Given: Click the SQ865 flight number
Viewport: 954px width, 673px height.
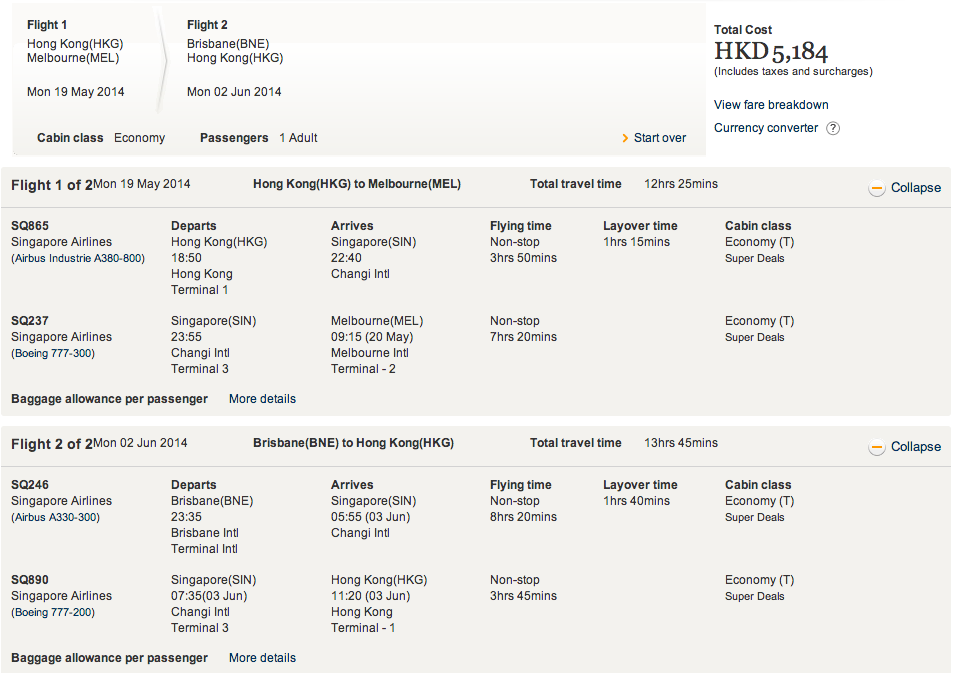Looking at the screenshot, I should (30, 226).
